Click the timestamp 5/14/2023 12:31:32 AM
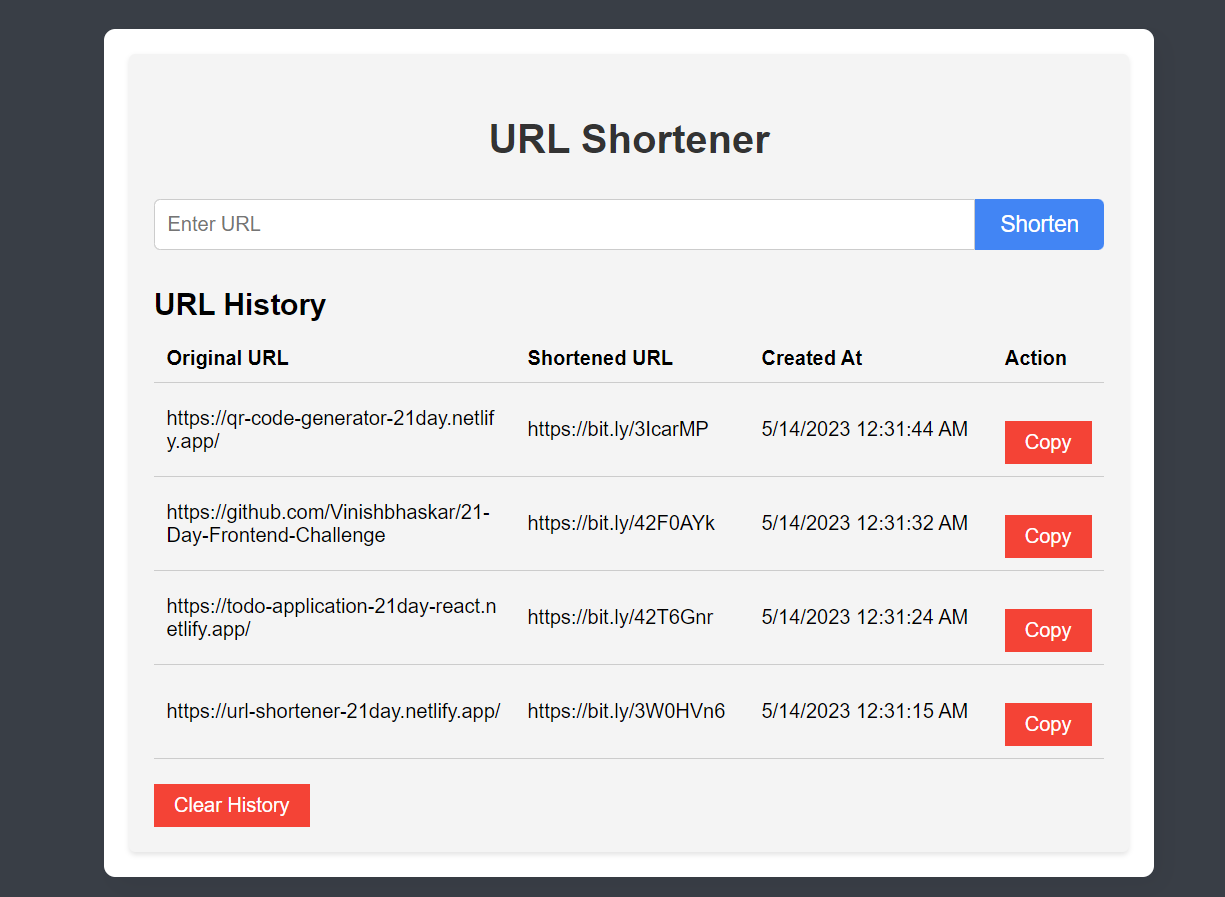 click(x=865, y=523)
